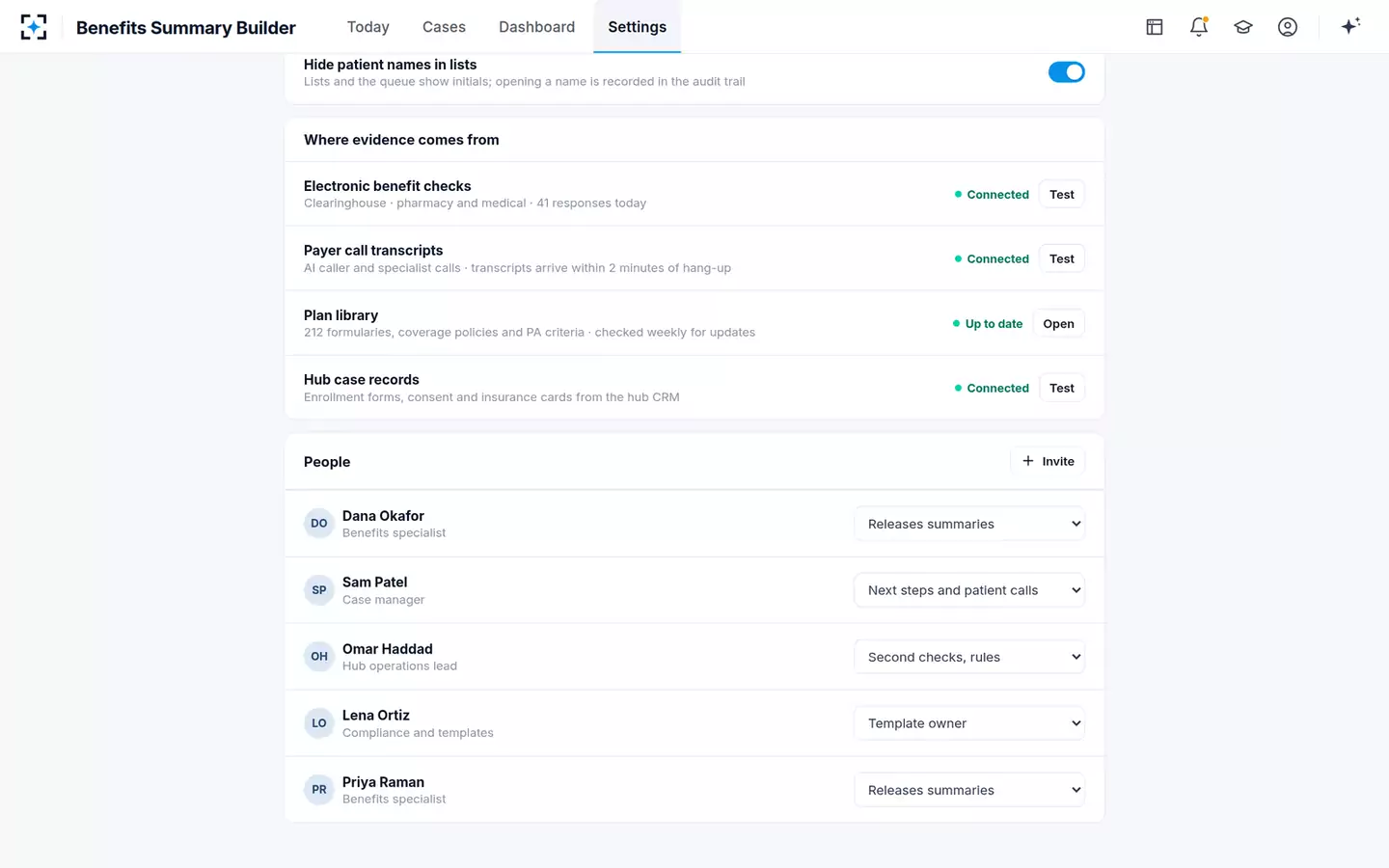Click the People section heading
This screenshot has height=868, width=1389.
[327, 462]
